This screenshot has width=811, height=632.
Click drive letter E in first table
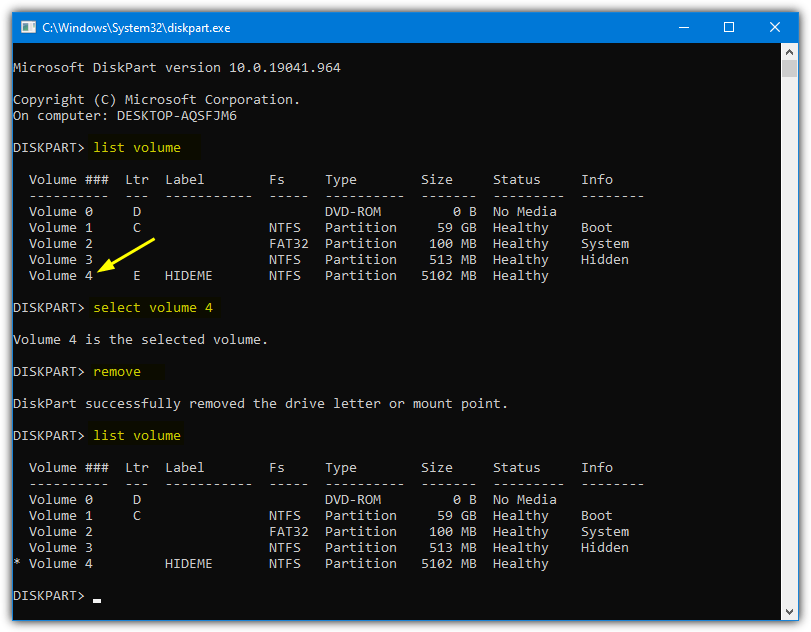click(x=137, y=276)
